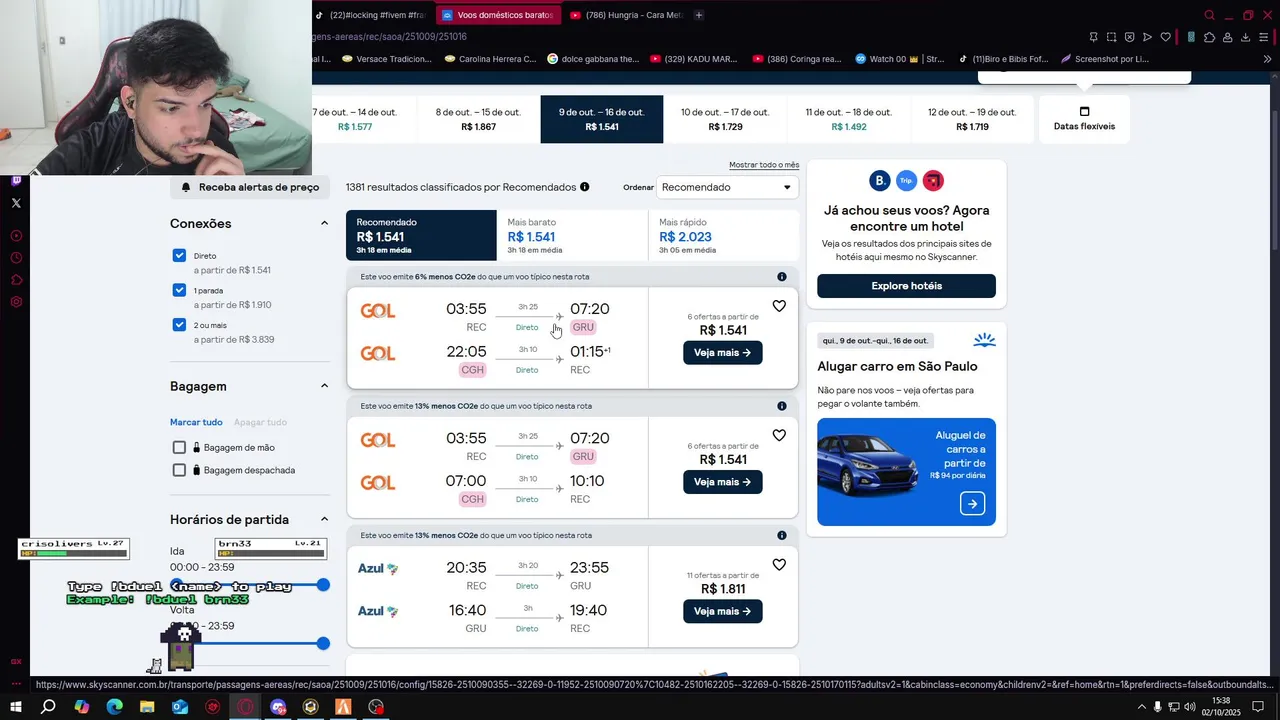1280x720 pixels.
Task: Collapse the Horários de partida section
Action: click(x=324, y=519)
